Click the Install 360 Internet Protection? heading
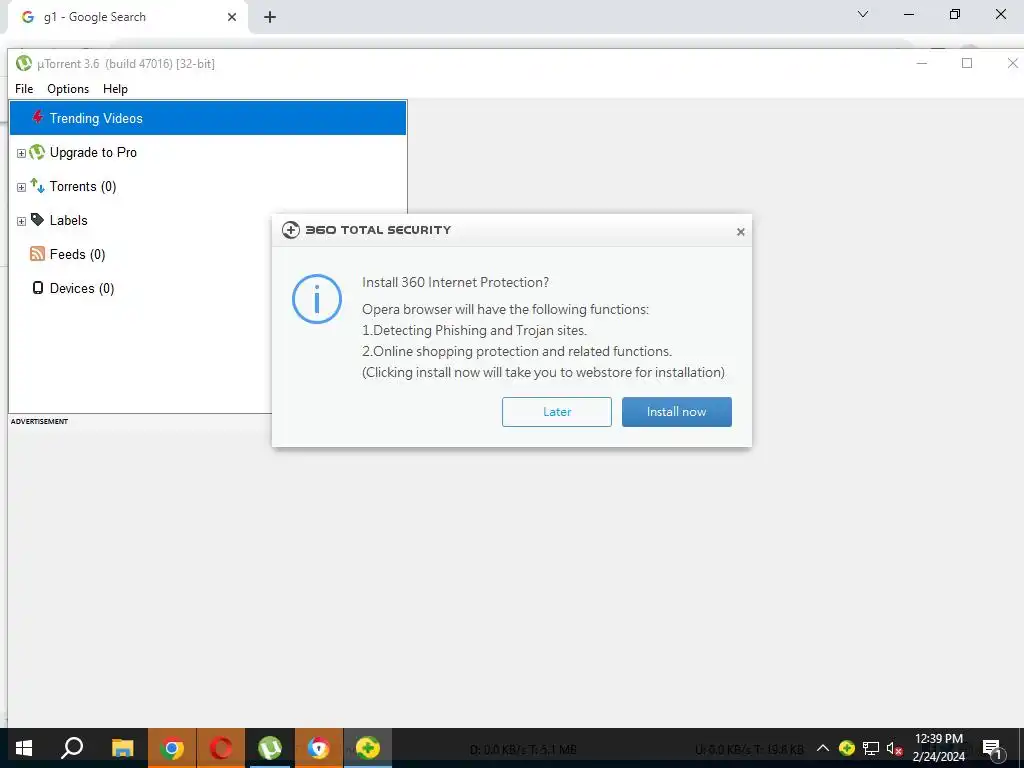This screenshot has height=768, width=1024. point(455,282)
